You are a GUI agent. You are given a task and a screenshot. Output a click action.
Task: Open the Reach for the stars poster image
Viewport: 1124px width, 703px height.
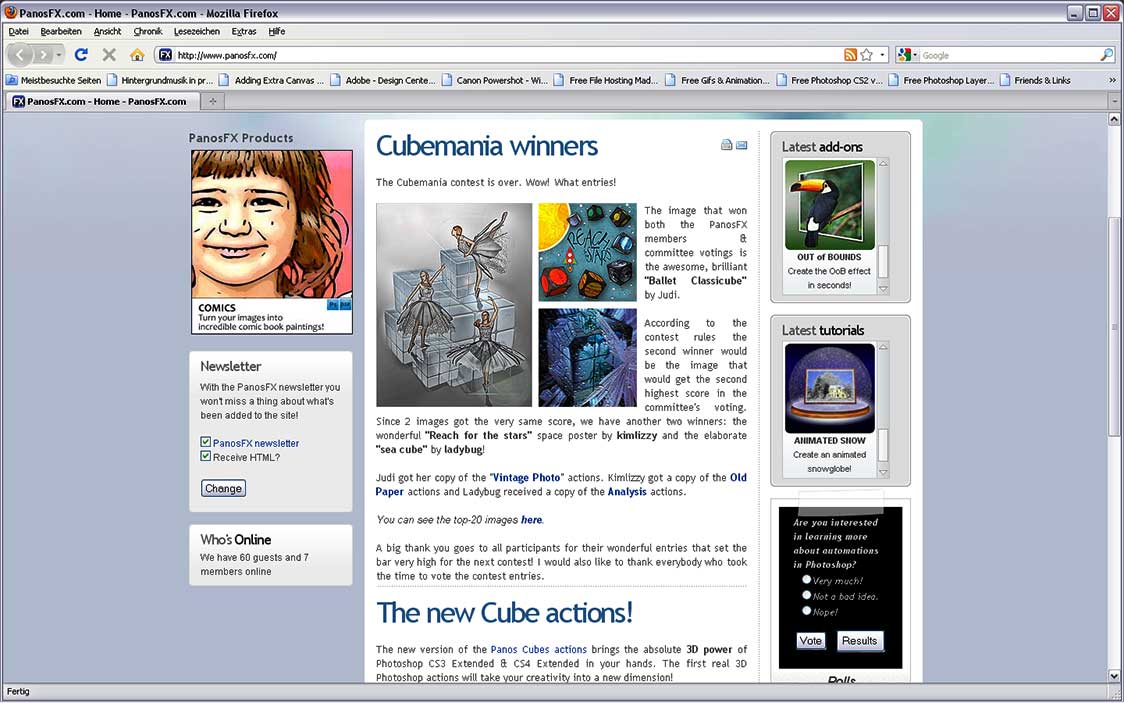coord(588,252)
